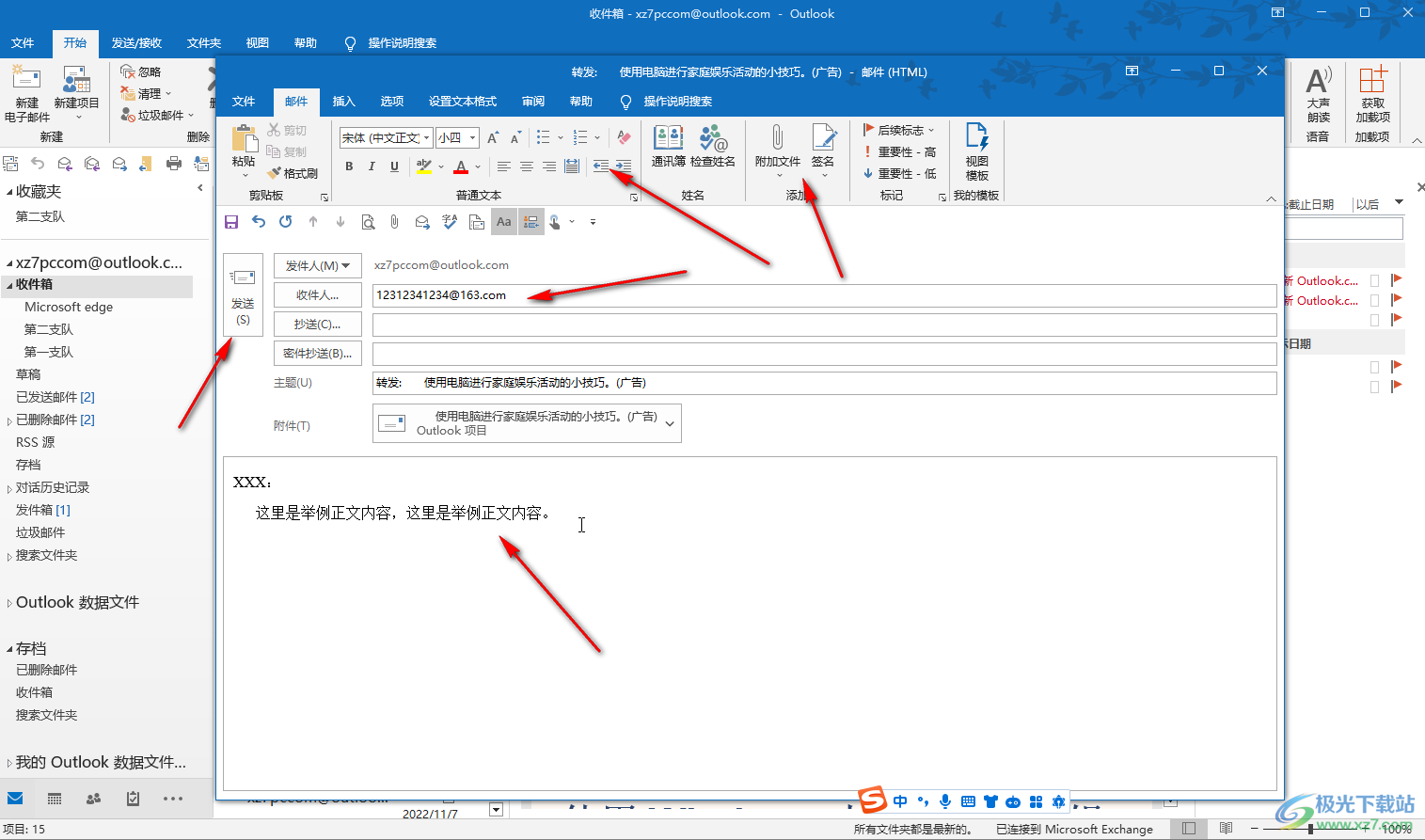This screenshot has height=840, width=1425.
Task: Toggle italic formatting
Action: (372, 166)
